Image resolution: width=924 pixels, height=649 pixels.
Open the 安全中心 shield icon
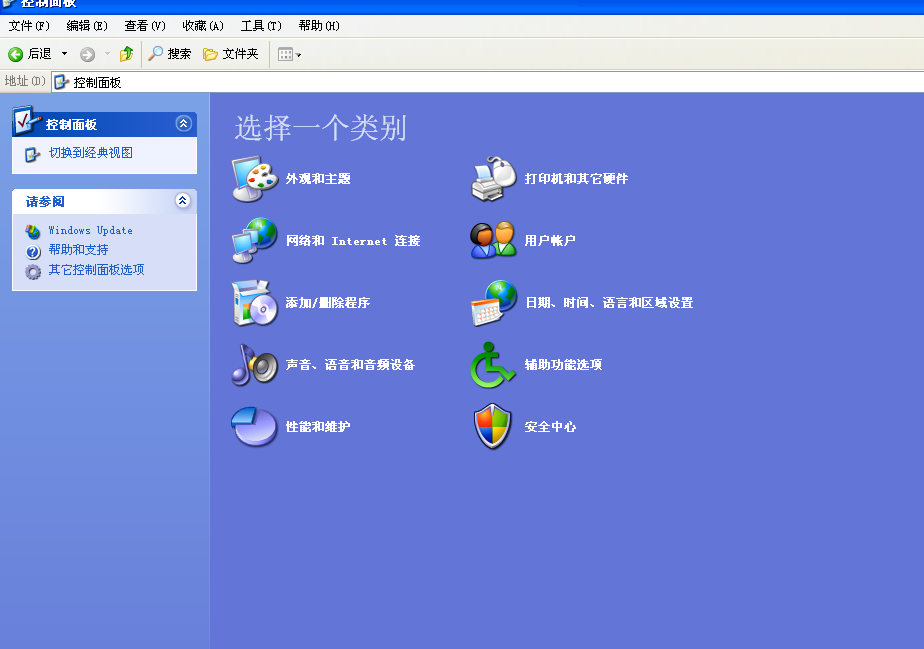(493, 427)
